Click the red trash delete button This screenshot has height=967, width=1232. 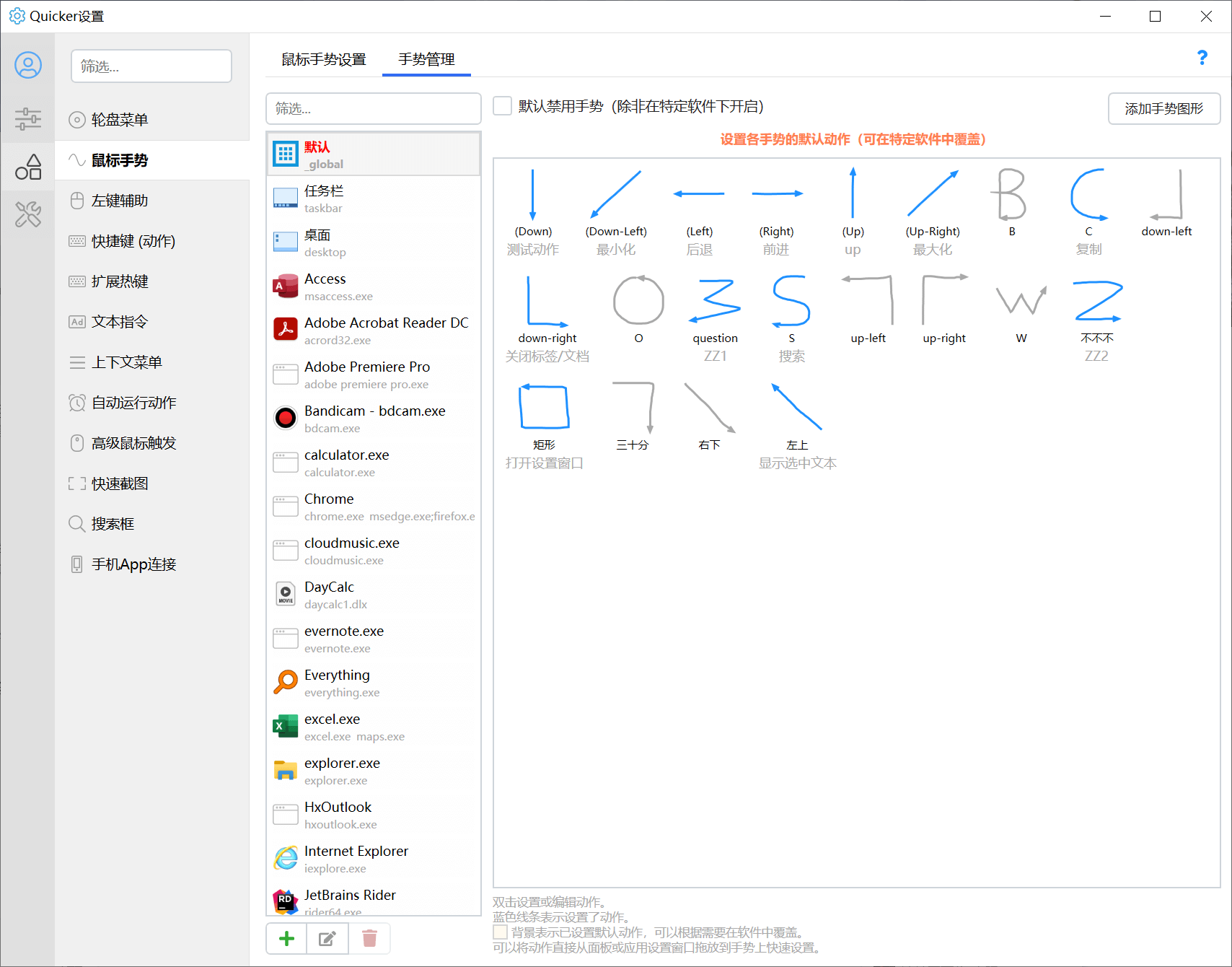click(369, 938)
